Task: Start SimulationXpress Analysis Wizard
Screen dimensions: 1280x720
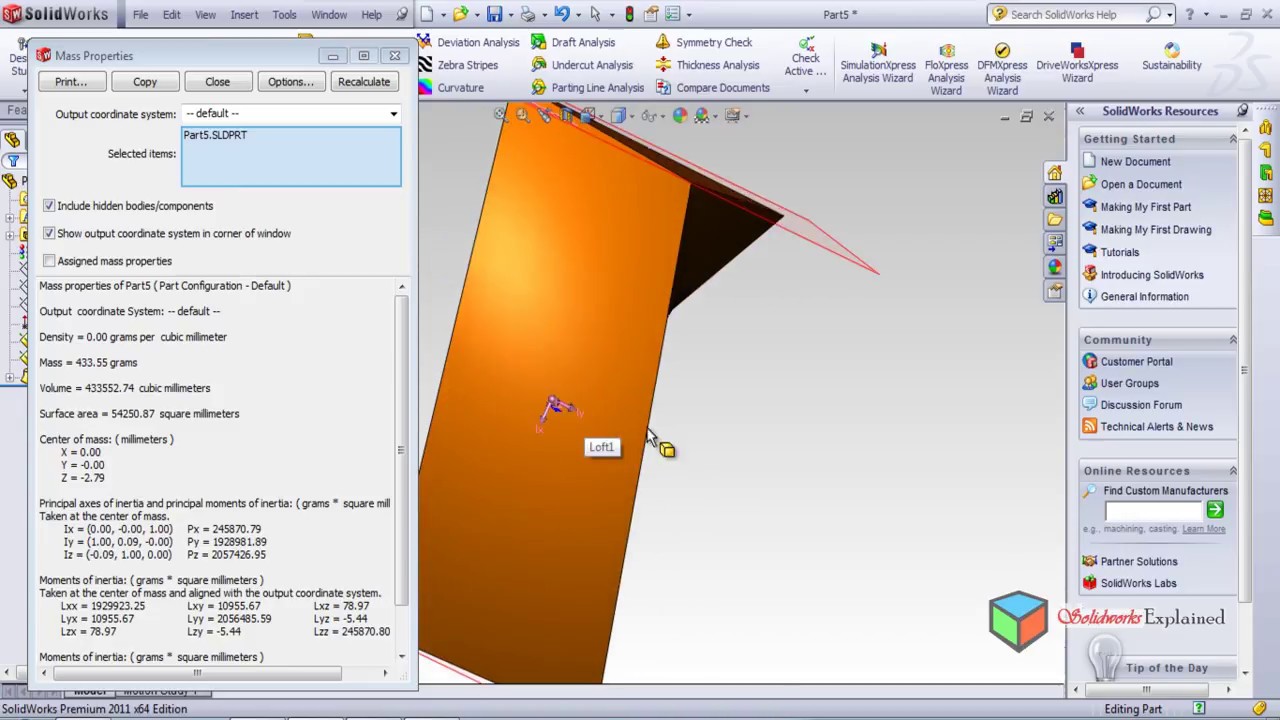Action: coord(877,64)
